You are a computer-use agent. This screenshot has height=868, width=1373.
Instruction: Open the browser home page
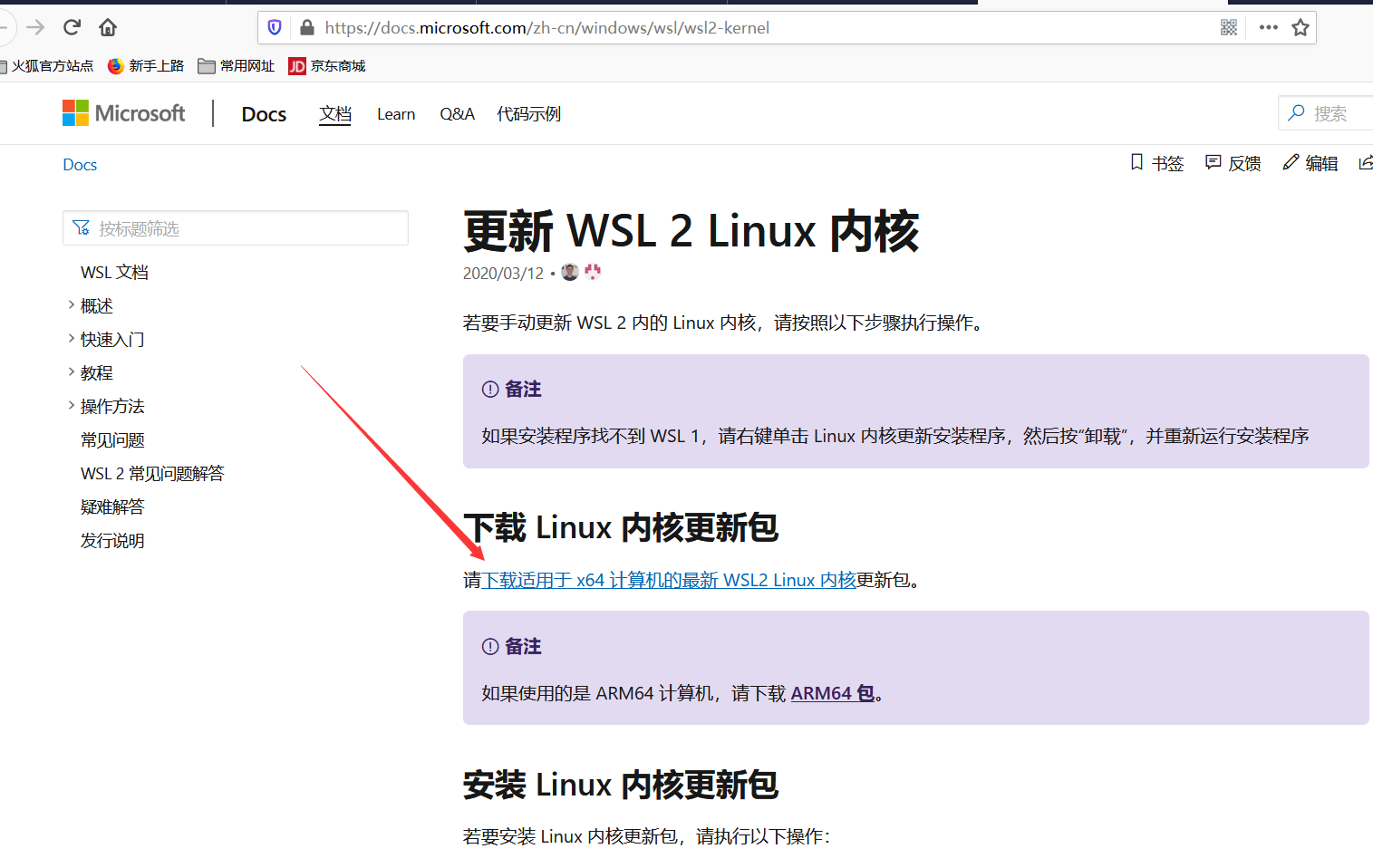107,27
